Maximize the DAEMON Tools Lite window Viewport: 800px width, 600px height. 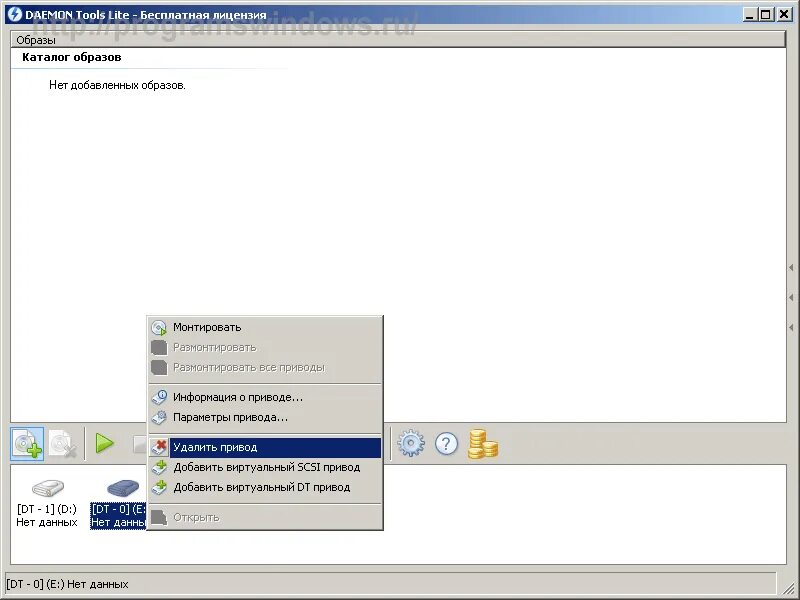click(765, 15)
